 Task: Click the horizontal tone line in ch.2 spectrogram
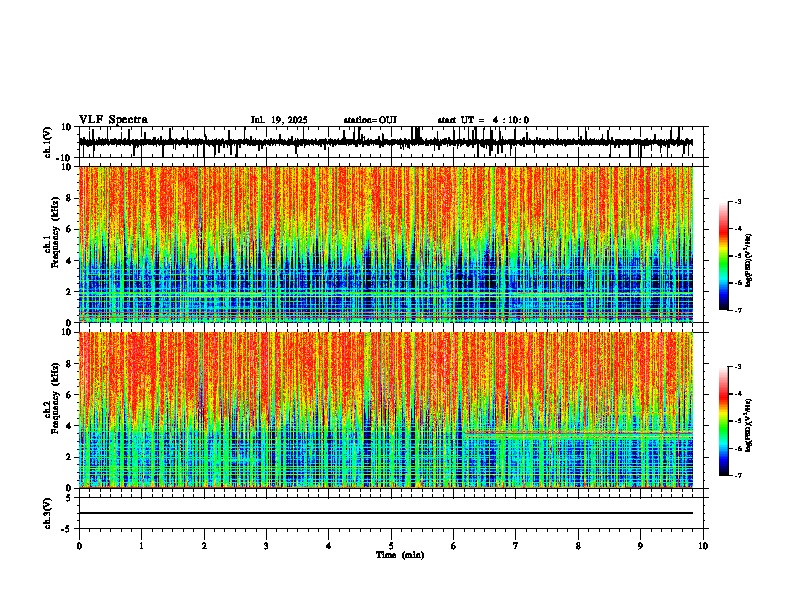[579, 433]
